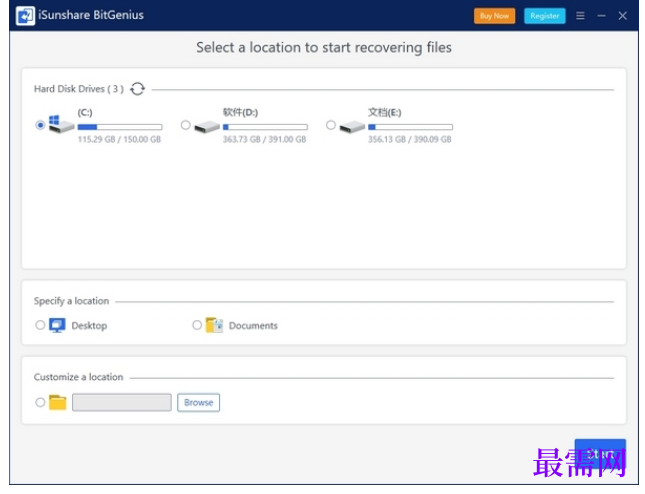The width and height of the screenshot is (645, 494).
Task: Open the hamburger menu in title bar
Action: (580, 16)
